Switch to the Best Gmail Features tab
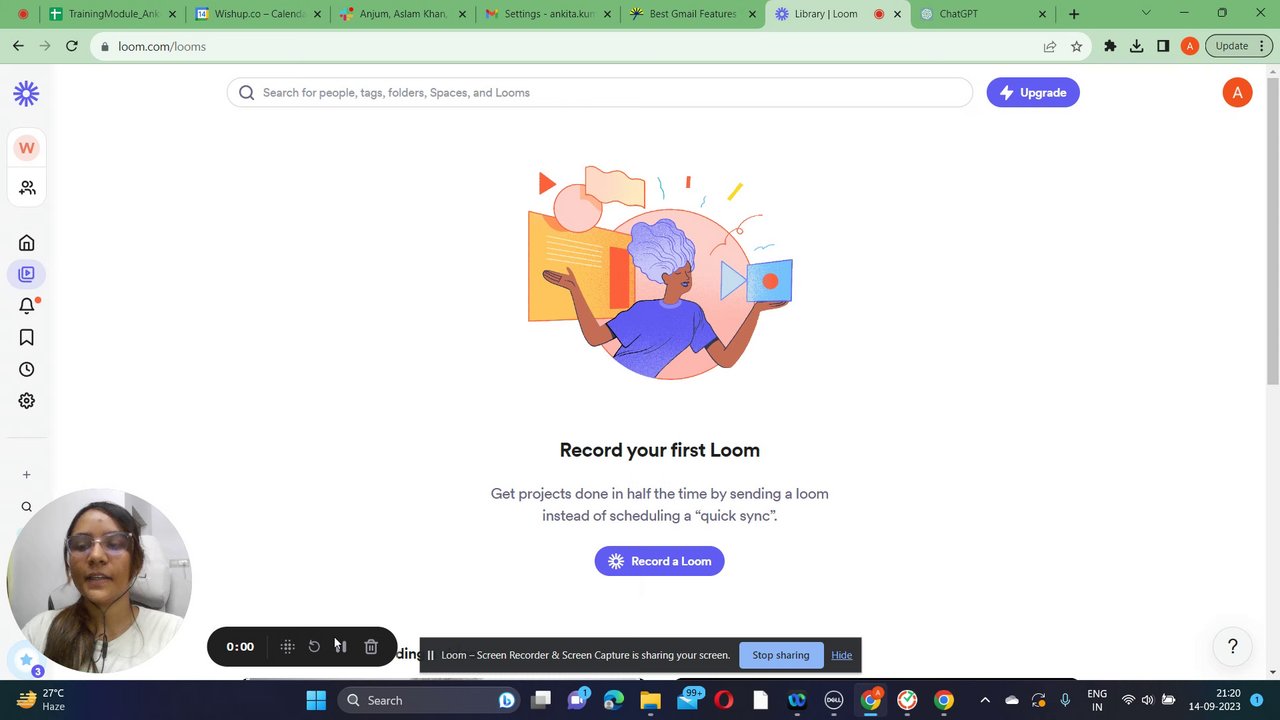The height and width of the screenshot is (720, 1280). point(692,14)
